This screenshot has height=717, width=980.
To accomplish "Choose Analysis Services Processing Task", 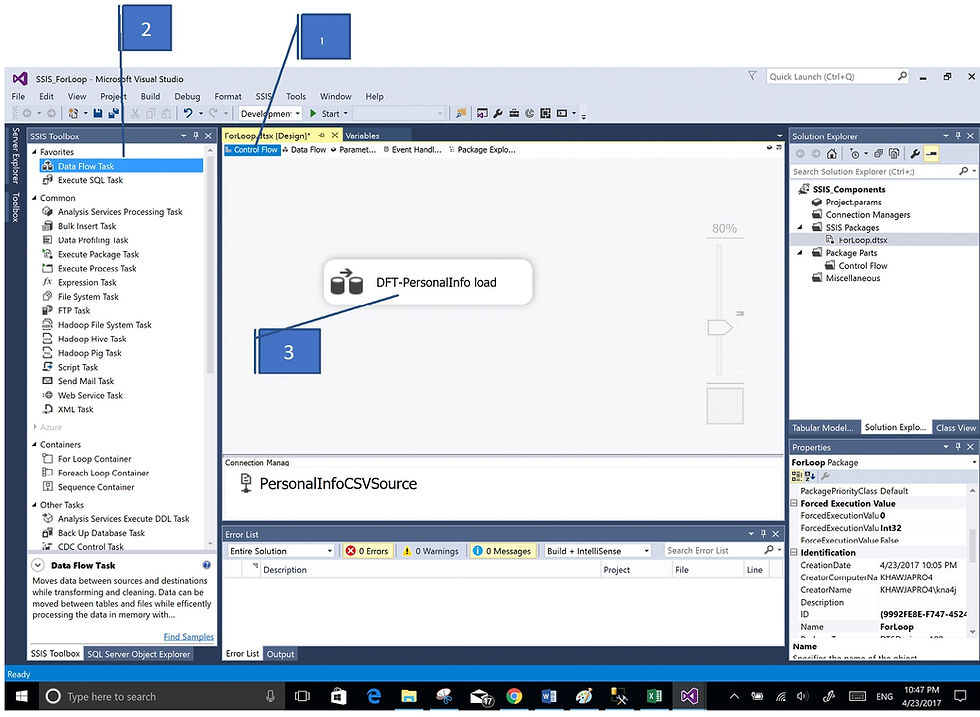I will 122,212.
